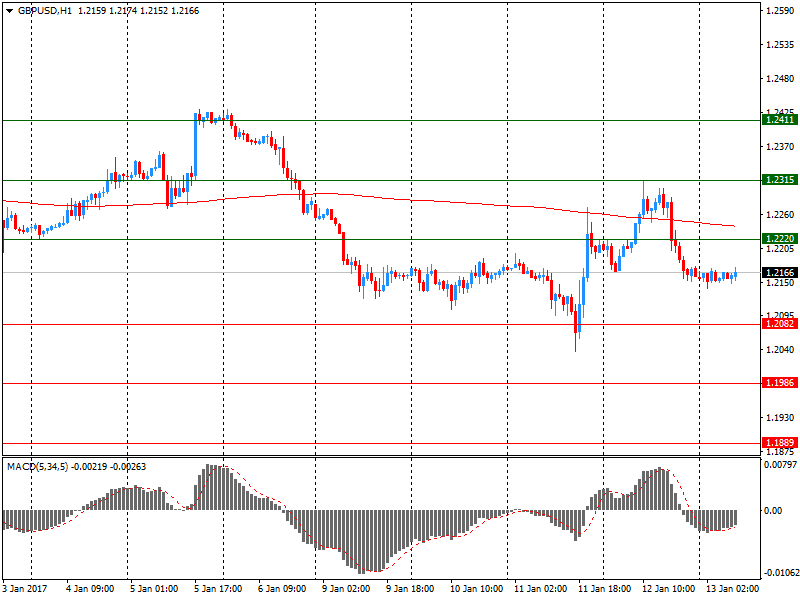This screenshot has height=600, width=800.
Task: Click the GBPUSD,H1 symbol title text
Action: (x=45, y=11)
